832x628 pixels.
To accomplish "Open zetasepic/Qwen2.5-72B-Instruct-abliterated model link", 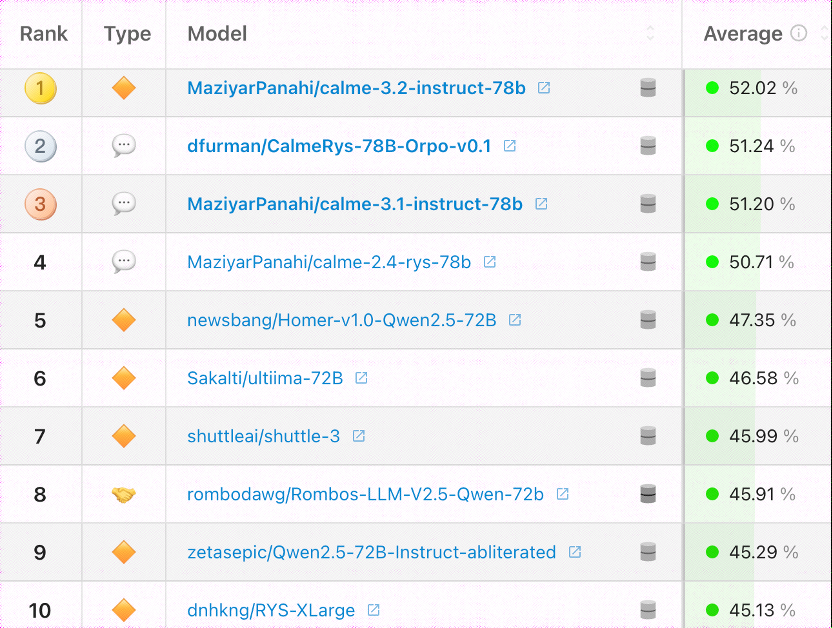I will point(371,552).
